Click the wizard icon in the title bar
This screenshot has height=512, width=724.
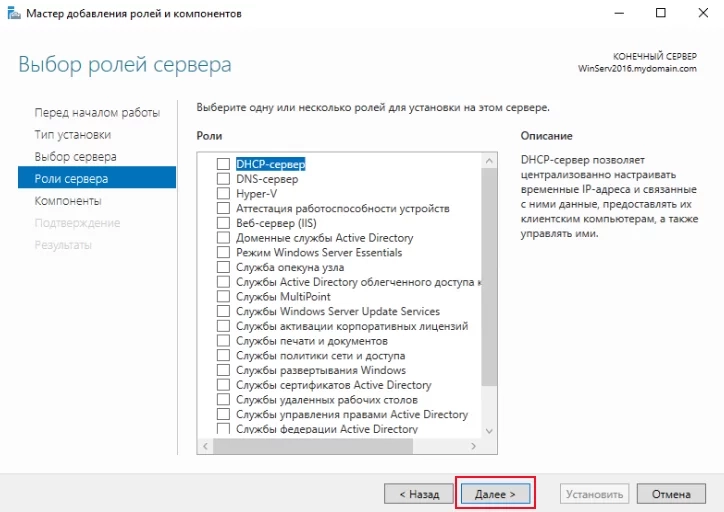14,13
